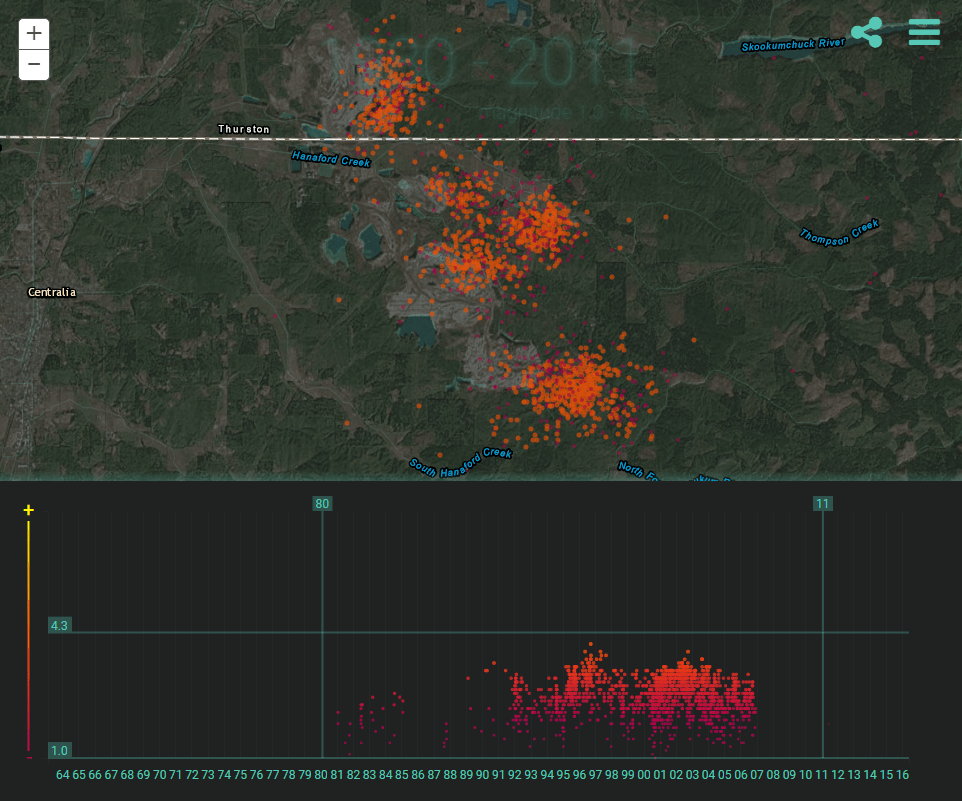The height and width of the screenshot is (801, 962).
Task: Click the Hanaford Creek label
Action: [x=331, y=158]
